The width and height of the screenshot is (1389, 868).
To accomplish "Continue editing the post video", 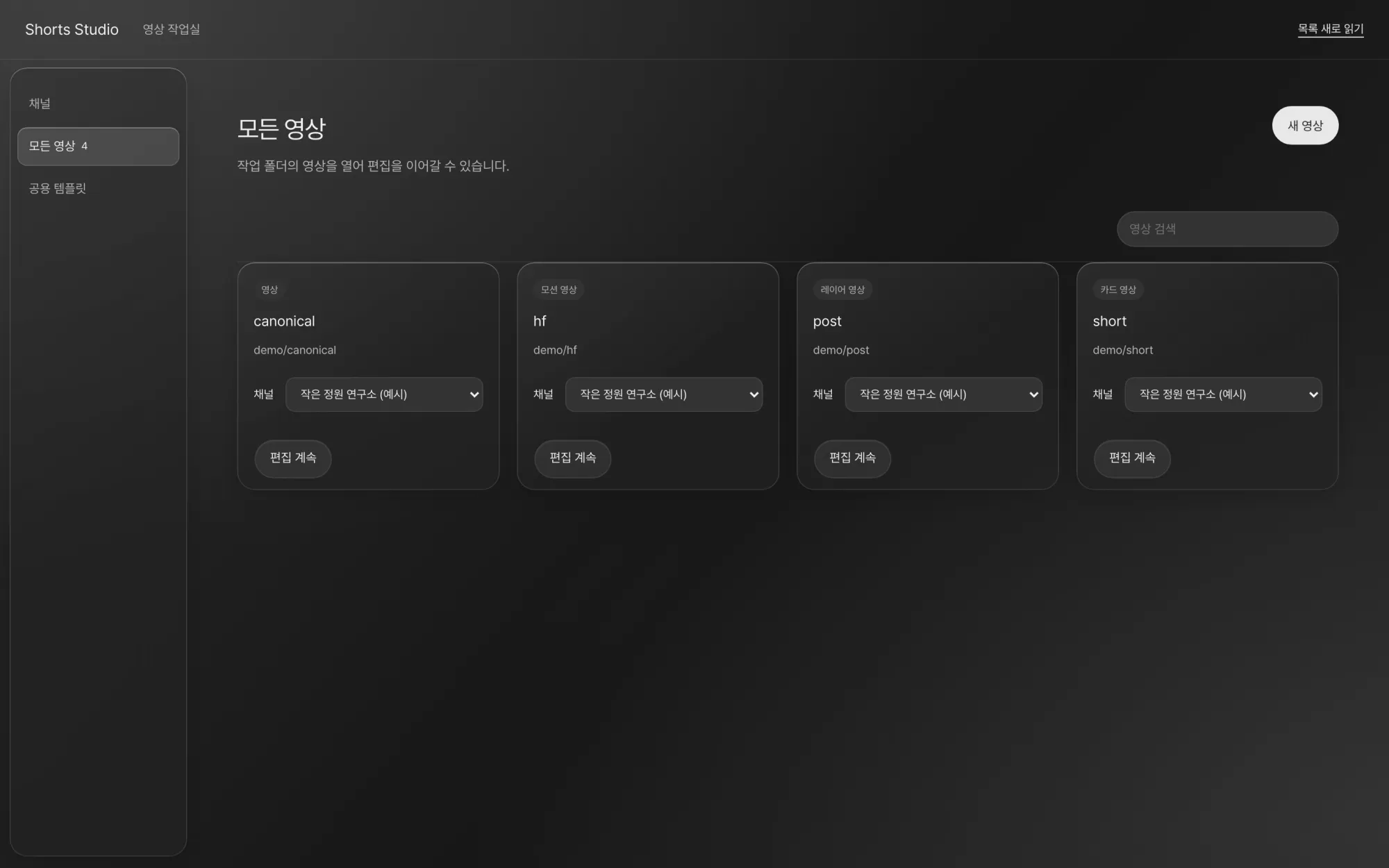I will (852, 458).
